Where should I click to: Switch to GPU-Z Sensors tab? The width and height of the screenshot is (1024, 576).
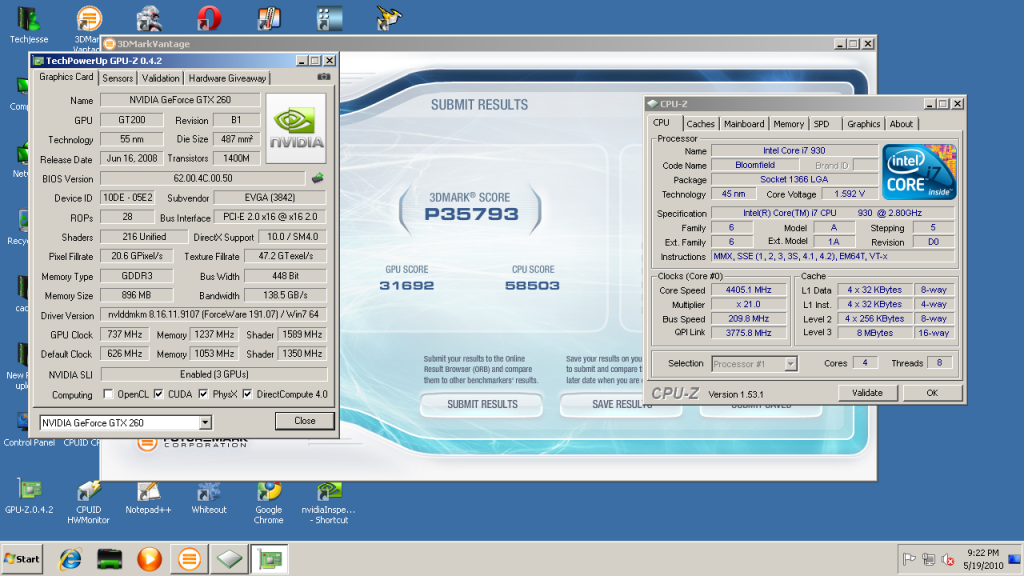point(118,78)
